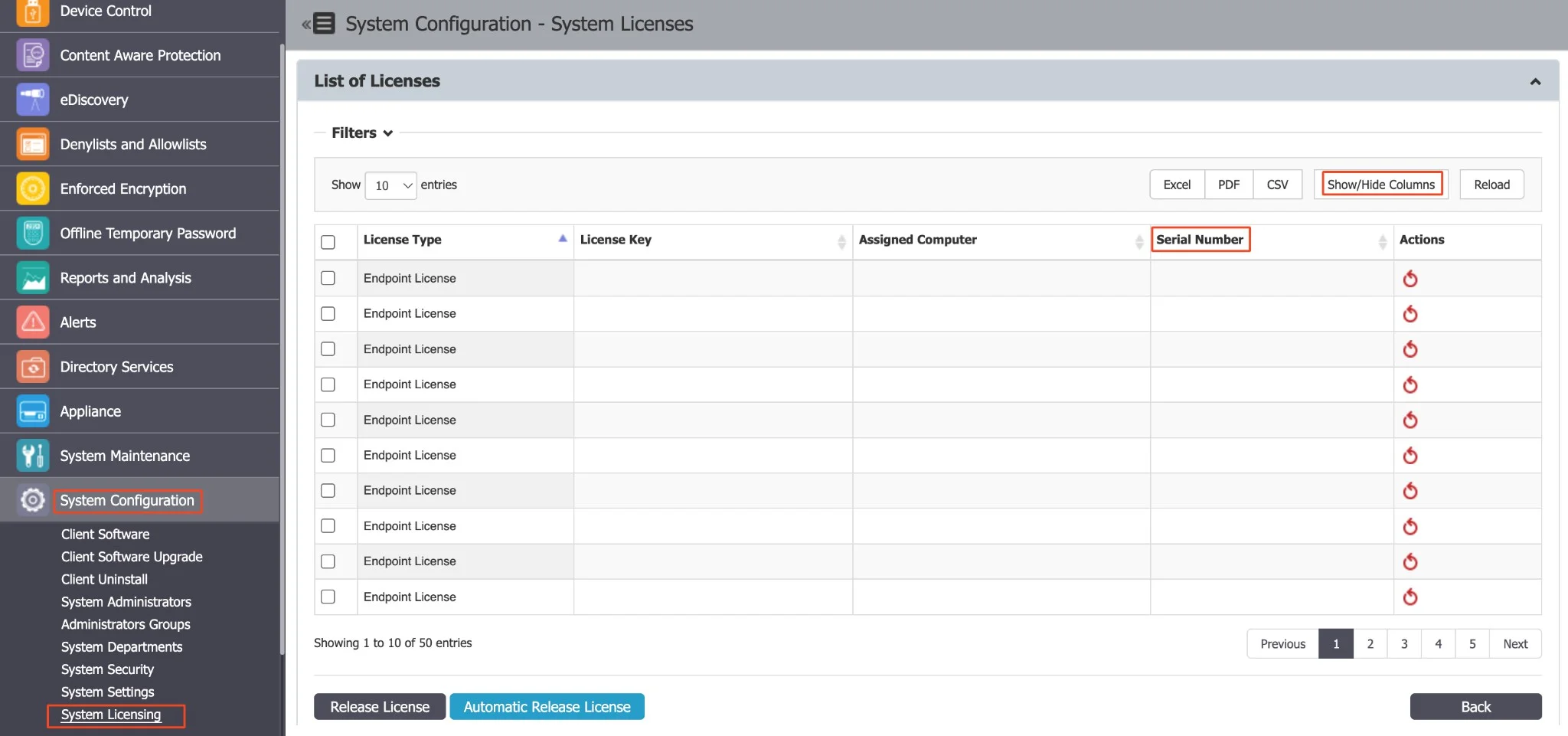Screen dimensions: 1568x736
Task: Collapse the List of Licenses panel
Action: coord(1535,81)
